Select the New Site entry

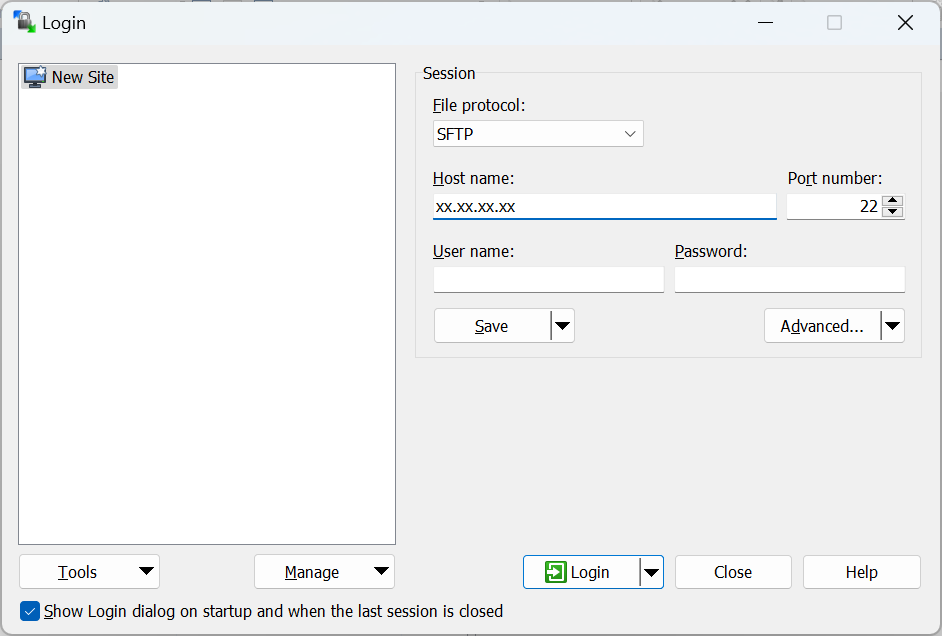[69, 77]
